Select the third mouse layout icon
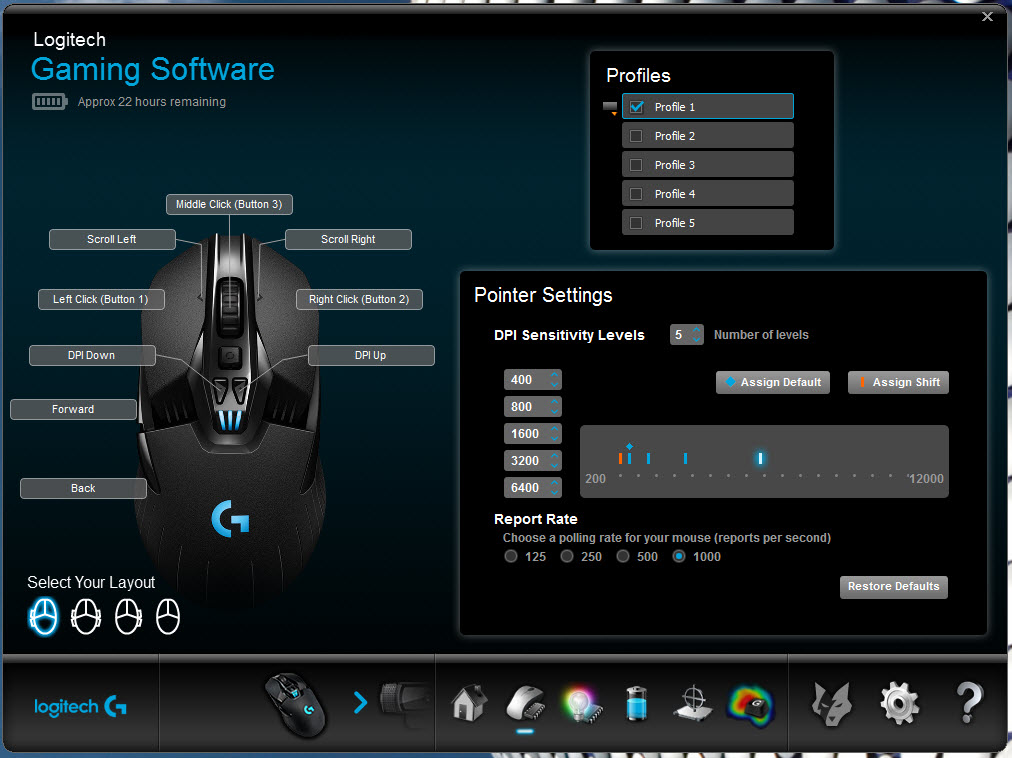Viewport: 1012px width, 758px height. click(128, 617)
